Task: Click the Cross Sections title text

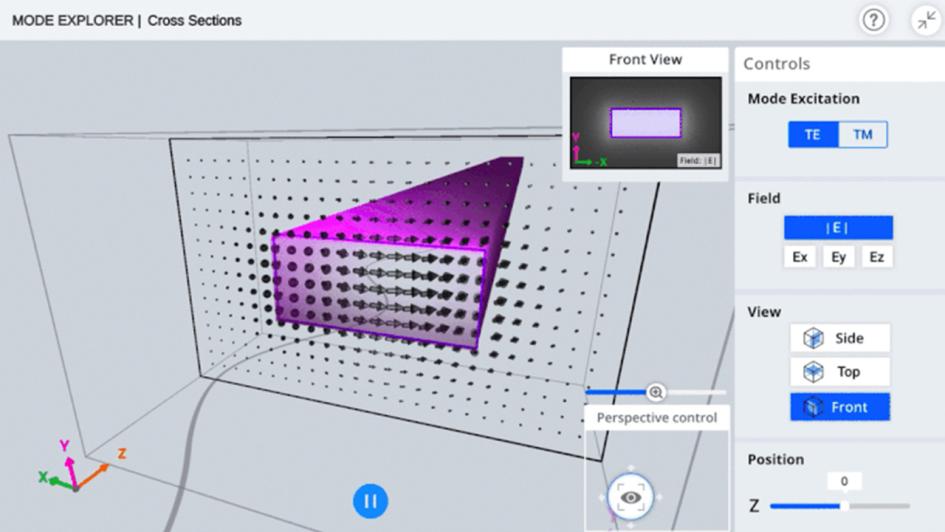Action: pyautogui.click(x=194, y=20)
